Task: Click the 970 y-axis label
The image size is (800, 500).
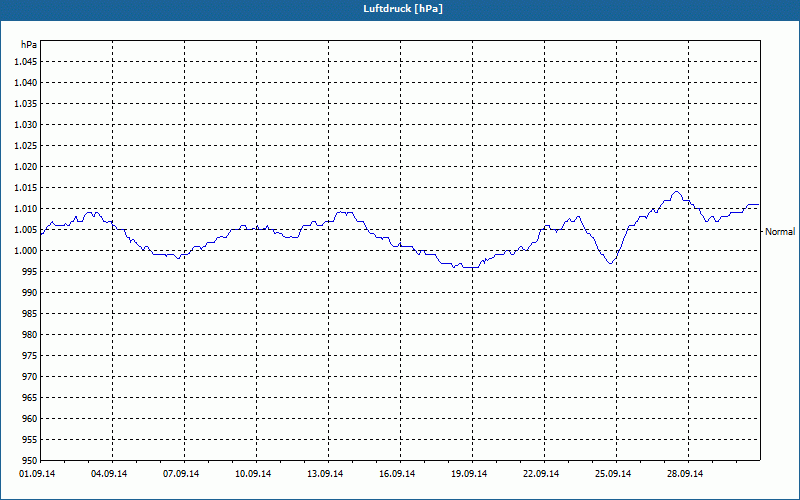Action: click(x=30, y=377)
